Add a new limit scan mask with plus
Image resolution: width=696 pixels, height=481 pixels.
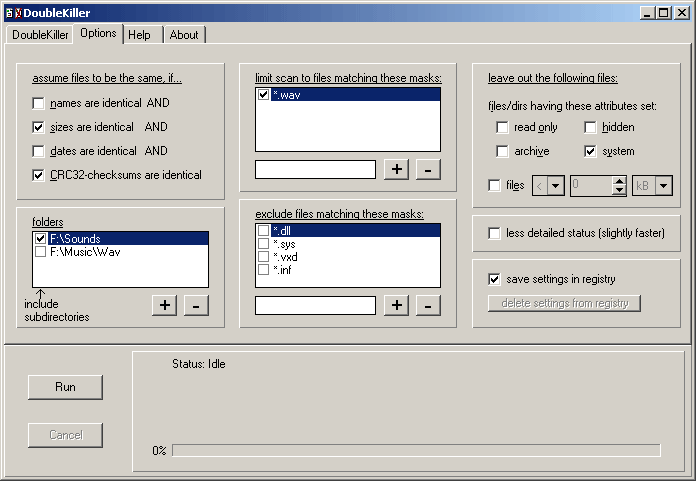pyautogui.click(x=396, y=170)
